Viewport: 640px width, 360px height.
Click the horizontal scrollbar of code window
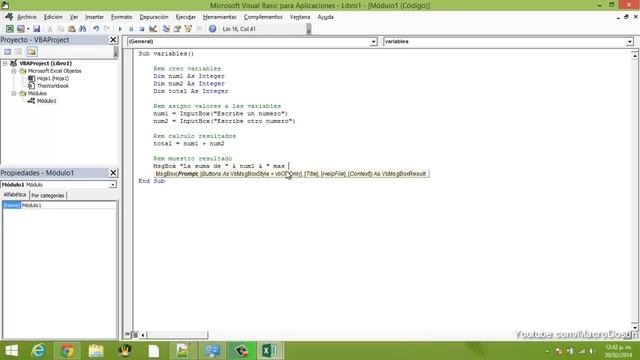click(x=177, y=335)
